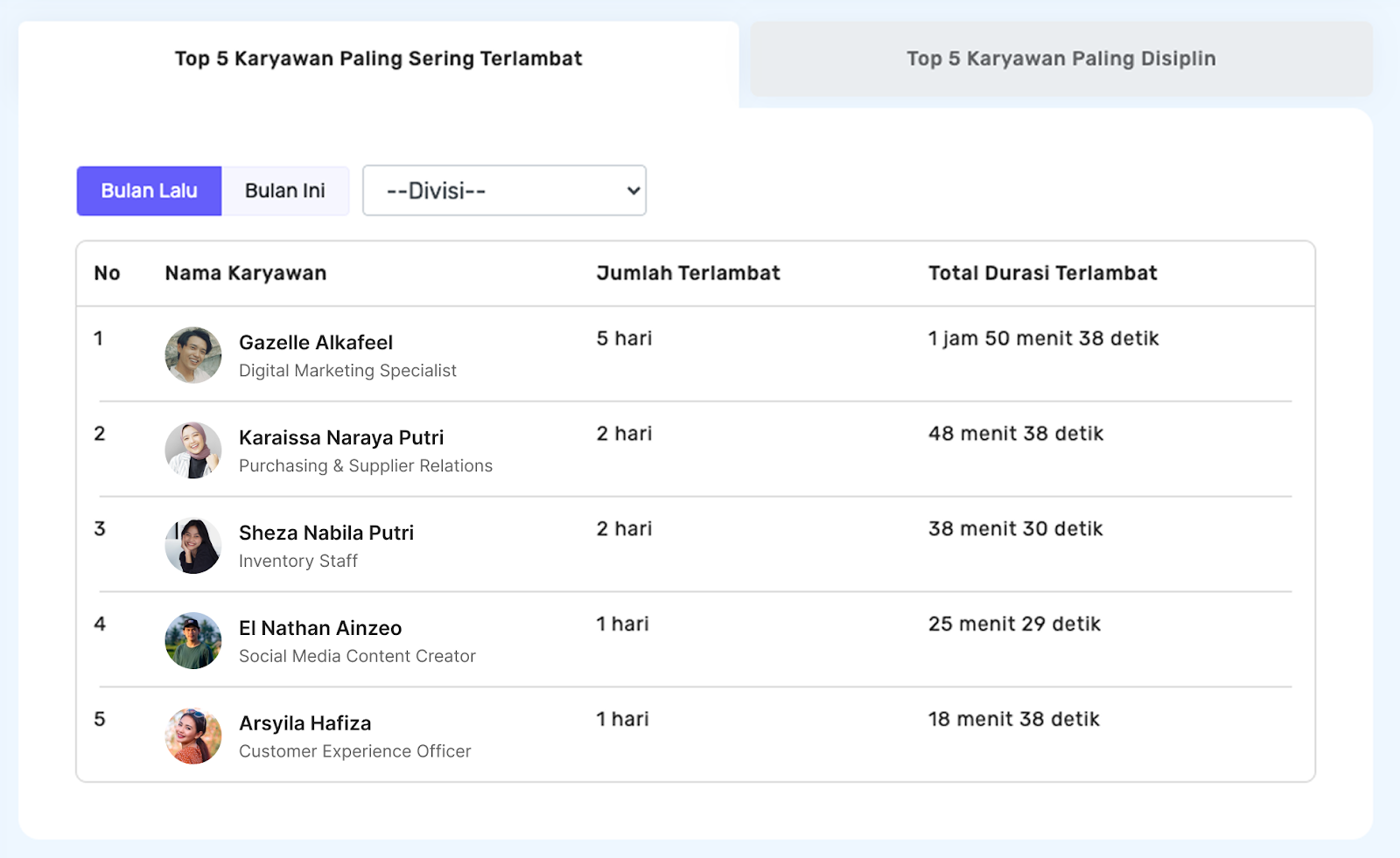Select the Top 5 Karyawan Paling Sering Terlambat tab
This screenshot has height=858, width=1400.
coord(378,59)
